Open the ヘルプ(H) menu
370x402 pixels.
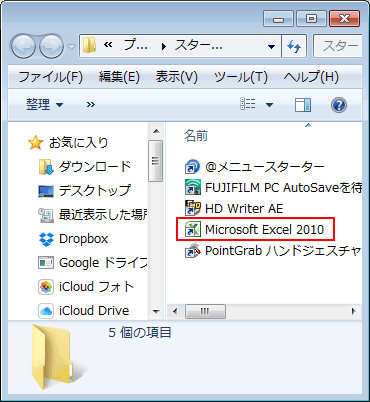pos(311,77)
